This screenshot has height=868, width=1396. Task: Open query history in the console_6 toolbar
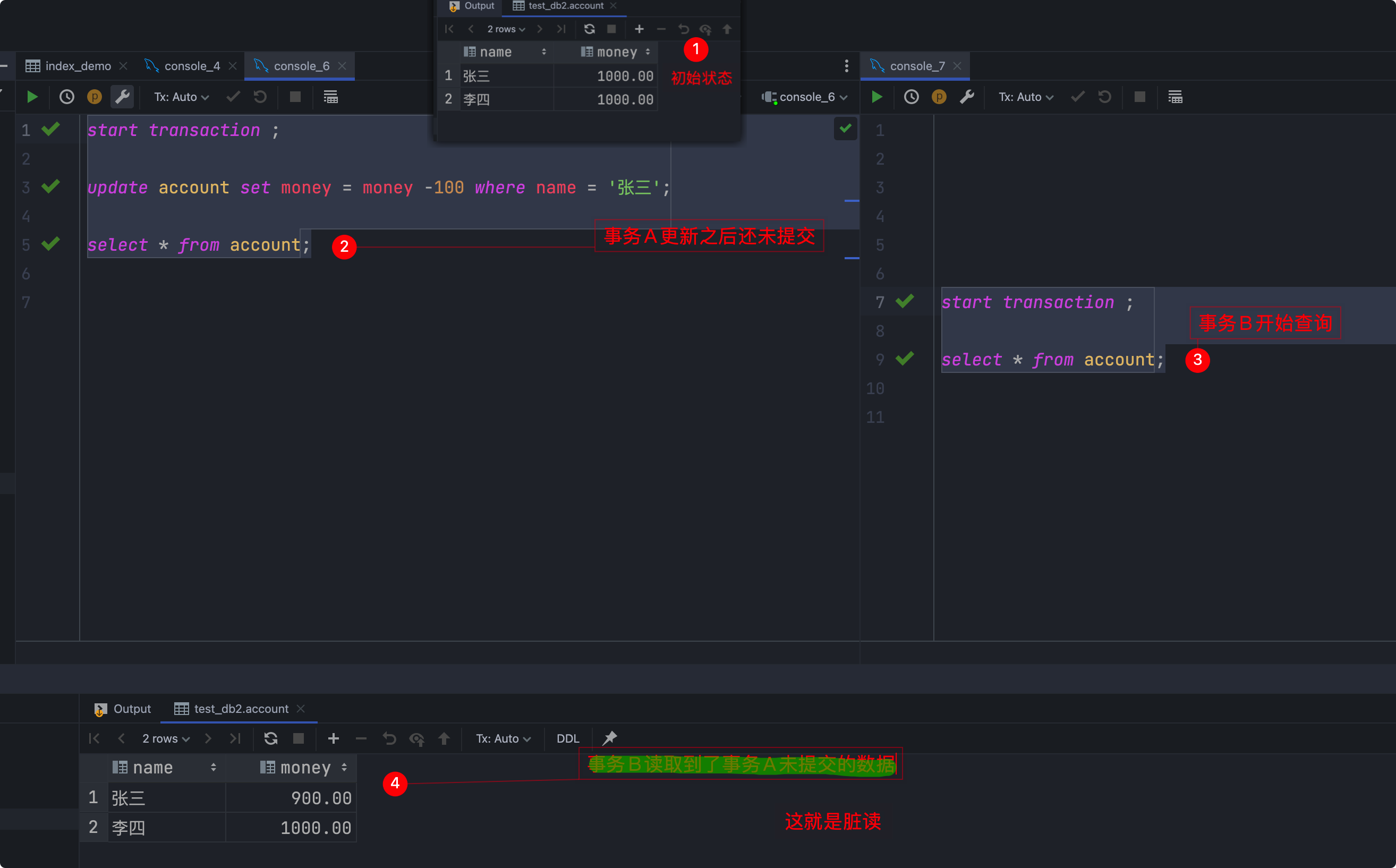pos(66,97)
